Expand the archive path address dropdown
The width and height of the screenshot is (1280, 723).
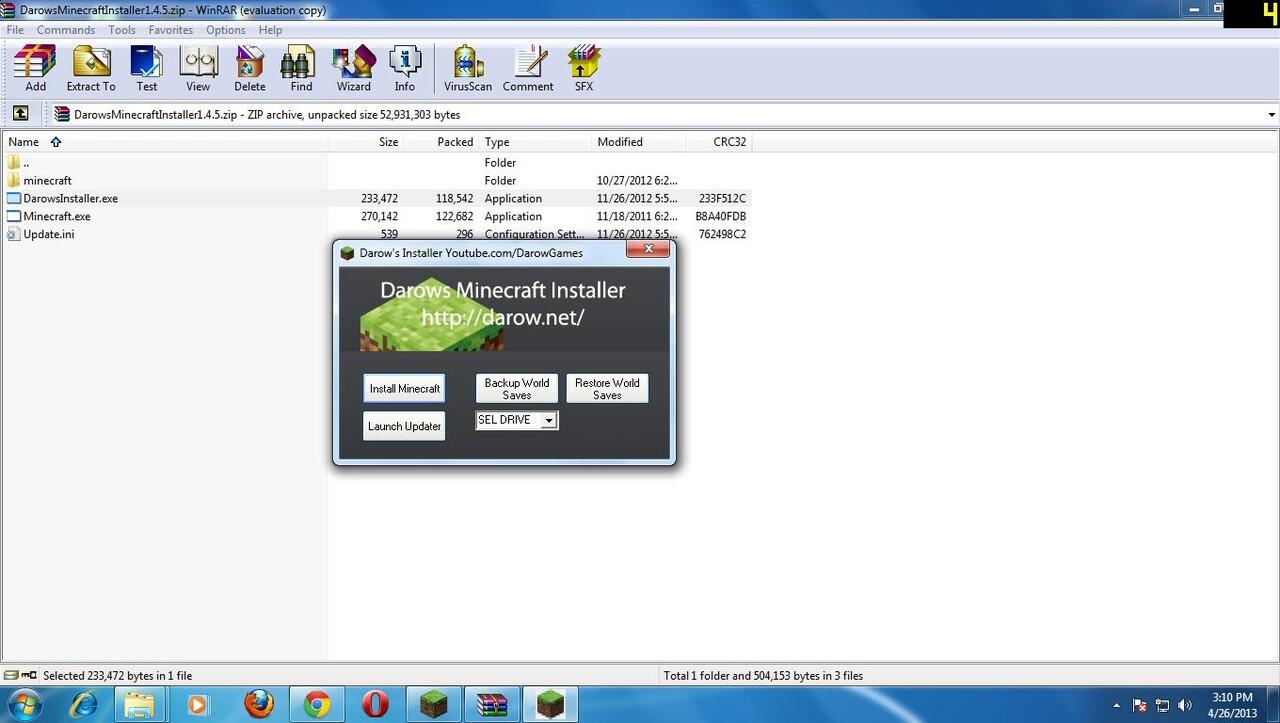[x=1271, y=114]
